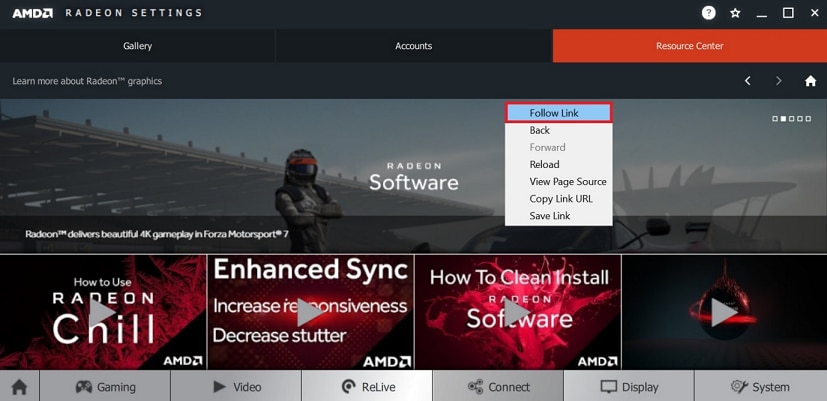Select the first carousel indicator dot

tap(775, 119)
